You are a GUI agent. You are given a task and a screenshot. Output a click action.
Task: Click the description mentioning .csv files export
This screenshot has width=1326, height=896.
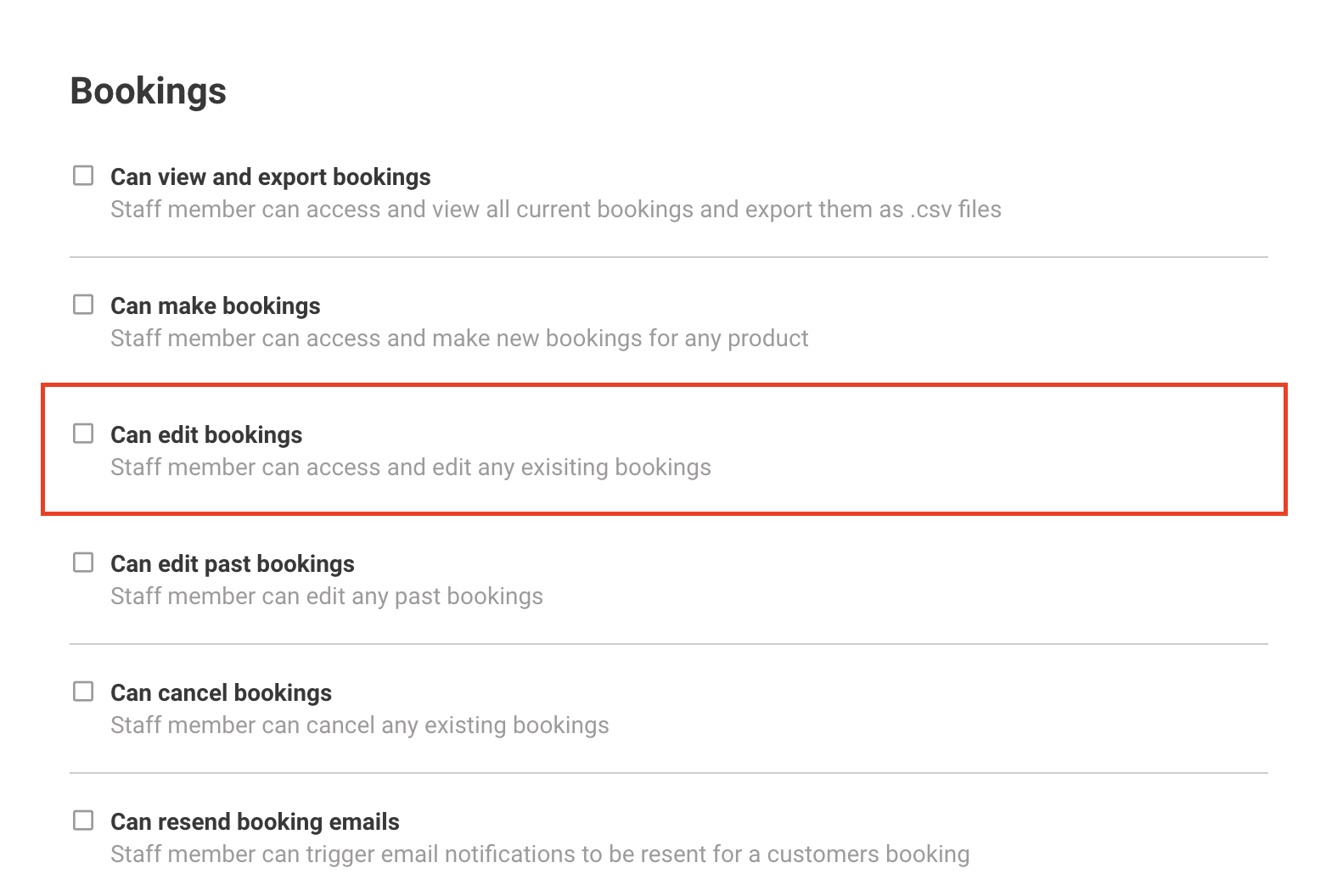click(555, 210)
